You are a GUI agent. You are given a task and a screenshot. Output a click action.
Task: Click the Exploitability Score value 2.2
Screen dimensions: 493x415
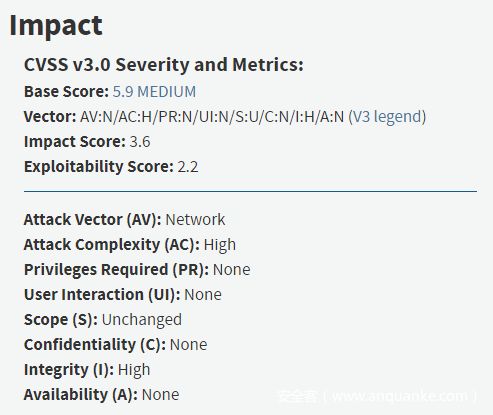tap(188, 167)
